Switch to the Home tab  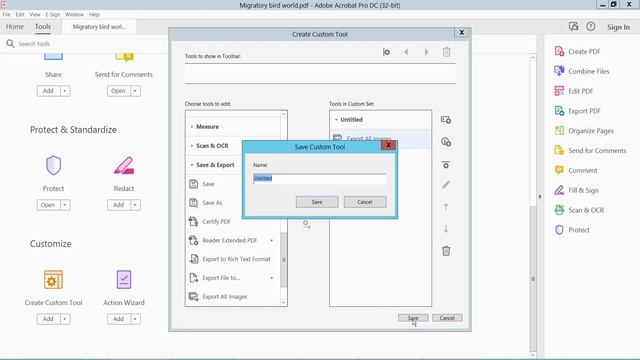[15, 27]
